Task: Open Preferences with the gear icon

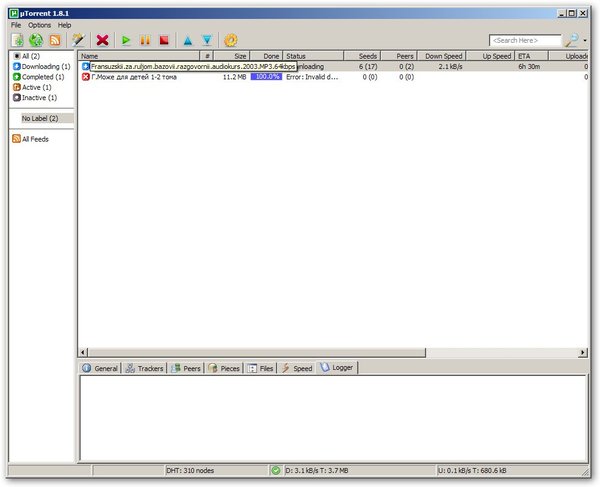Action: pyautogui.click(x=231, y=40)
